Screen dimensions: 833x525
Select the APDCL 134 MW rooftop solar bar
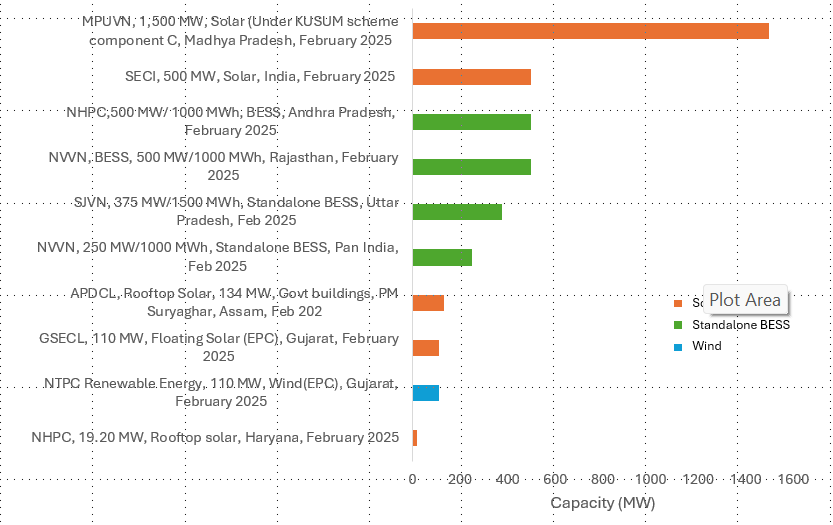point(428,303)
